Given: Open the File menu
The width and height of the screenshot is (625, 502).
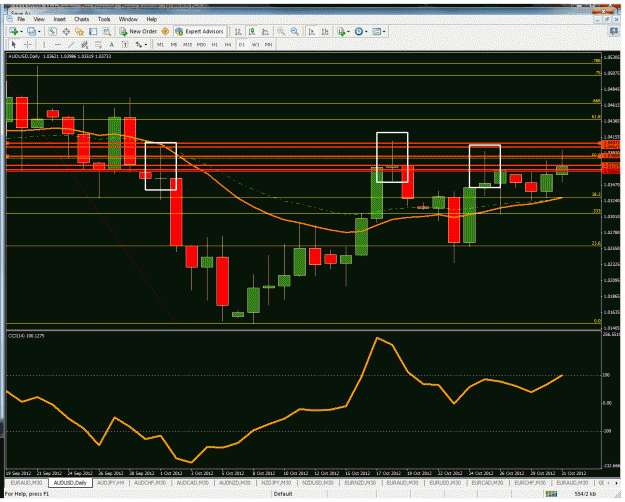Looking at the screenshot, I should click(21, 19).
